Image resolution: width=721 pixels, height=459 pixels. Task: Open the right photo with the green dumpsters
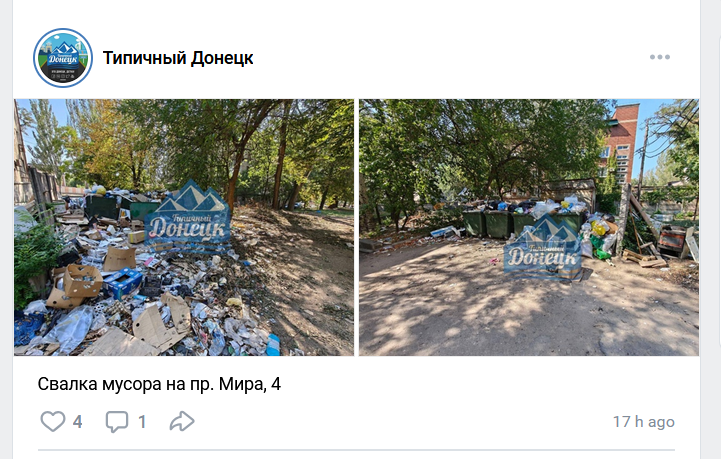[x=529, y=227]
